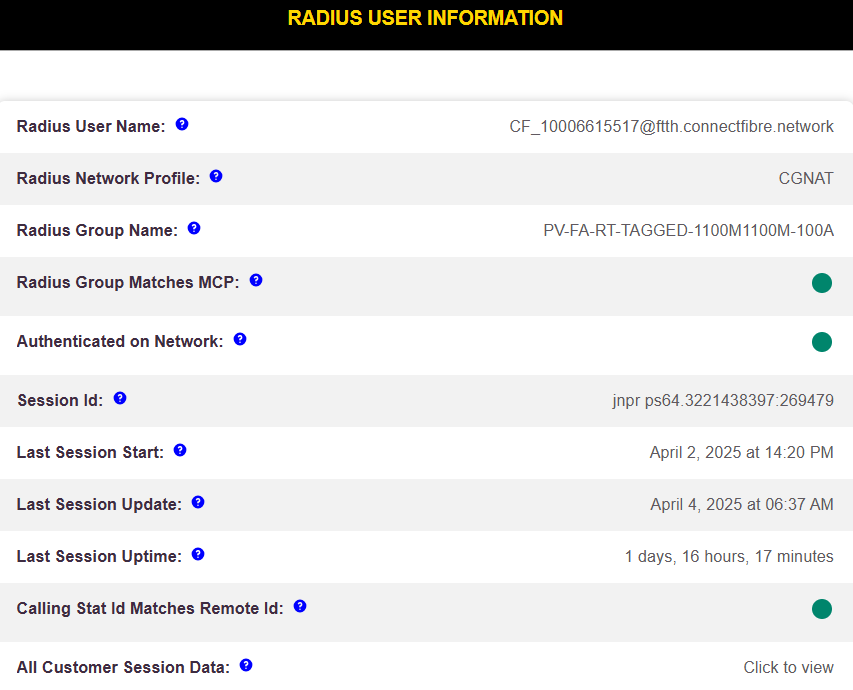Open the Authenticated on Network help tooltip
The height and width of the screenshot is (690, 853).
[239, 339]
